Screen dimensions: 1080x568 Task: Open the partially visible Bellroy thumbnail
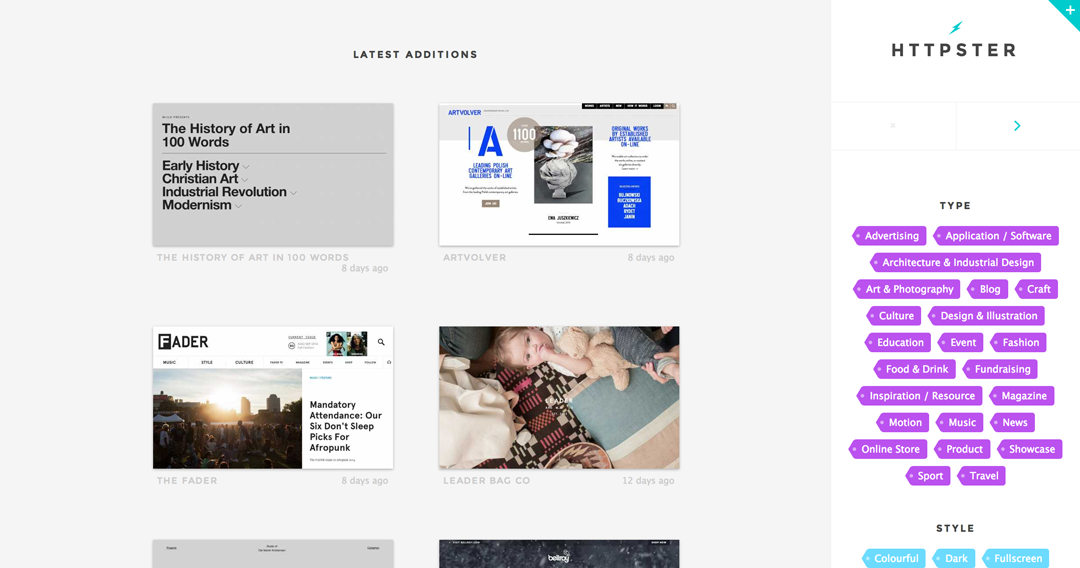tap(559, 554)
